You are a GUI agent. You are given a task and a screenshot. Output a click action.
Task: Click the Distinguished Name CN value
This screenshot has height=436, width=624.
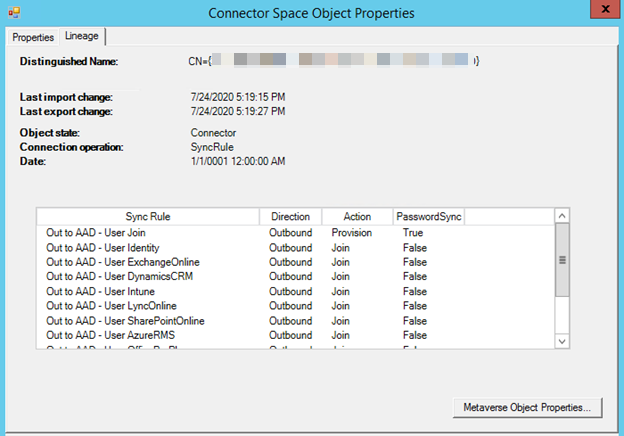point(334,61)
